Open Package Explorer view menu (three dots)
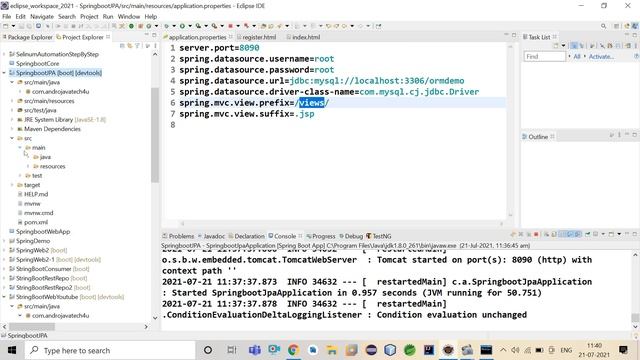Viewport: 640px width, 360px height. tap(155, 46)
